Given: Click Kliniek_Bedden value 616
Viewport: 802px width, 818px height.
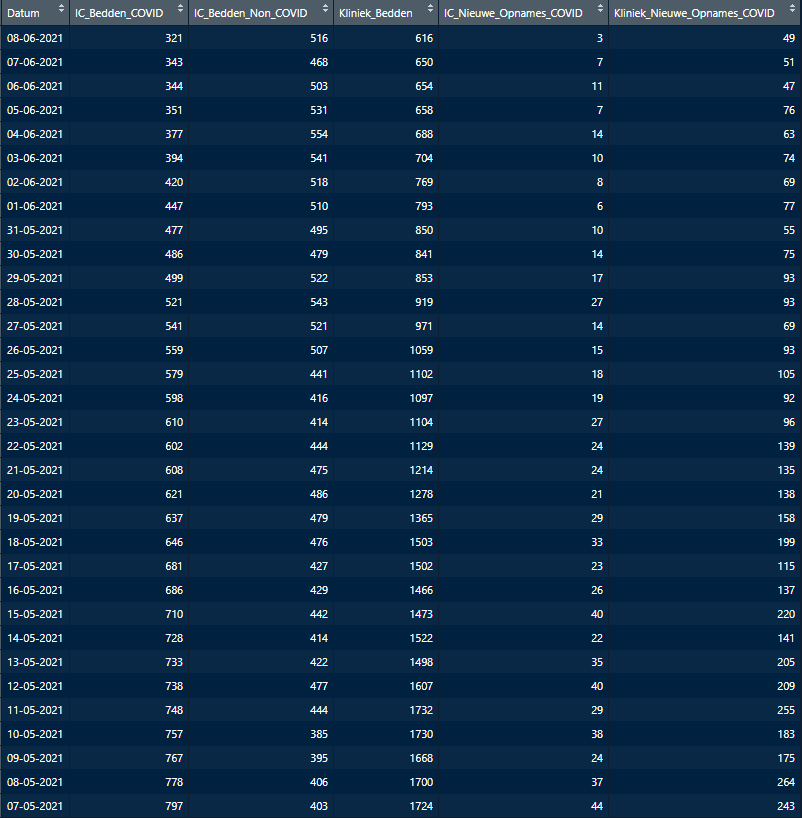Looking at the screenshot, I should [x=424, y=38].
